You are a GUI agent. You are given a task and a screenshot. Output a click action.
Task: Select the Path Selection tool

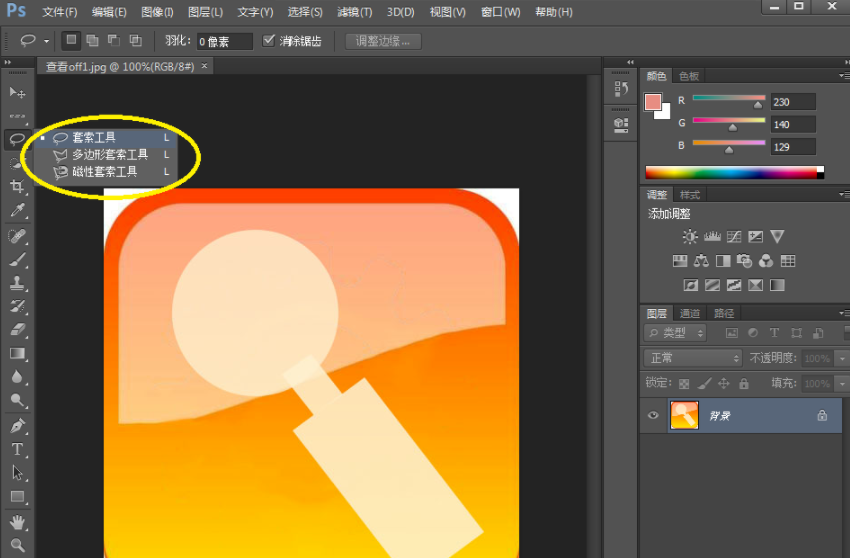click(17, 473)
